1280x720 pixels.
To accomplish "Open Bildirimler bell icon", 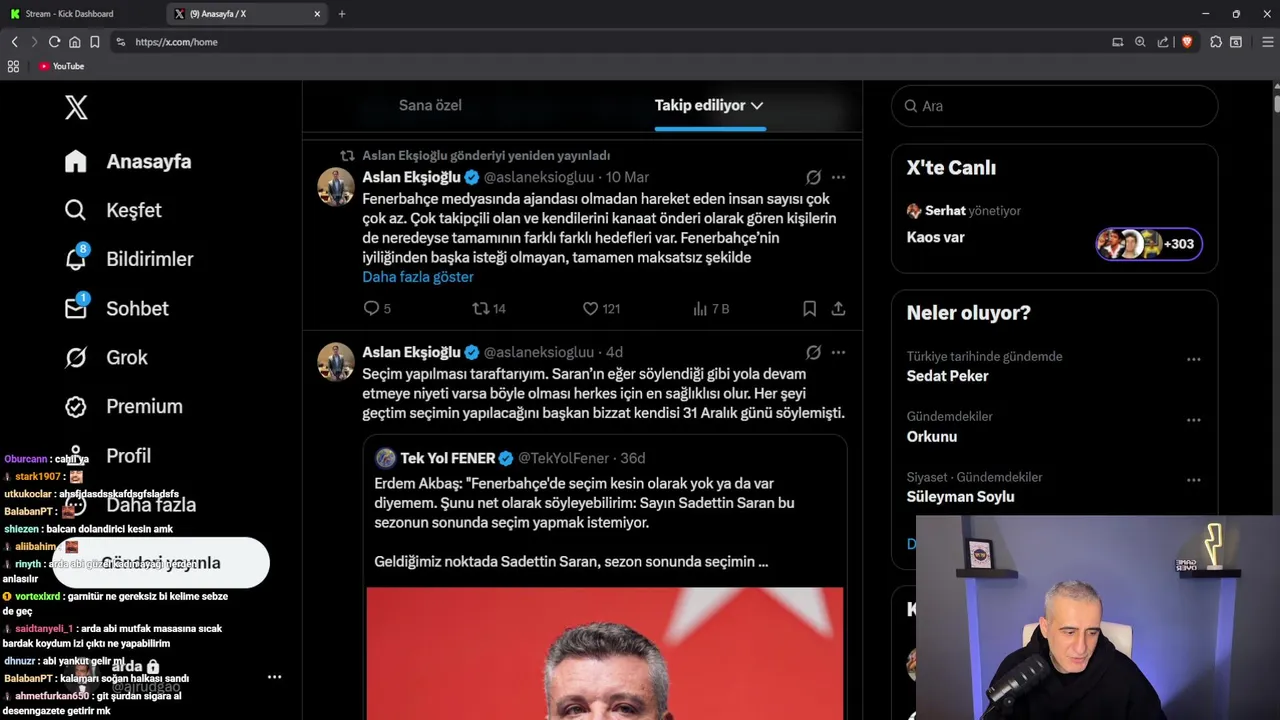I will click(x=76, y=258).
